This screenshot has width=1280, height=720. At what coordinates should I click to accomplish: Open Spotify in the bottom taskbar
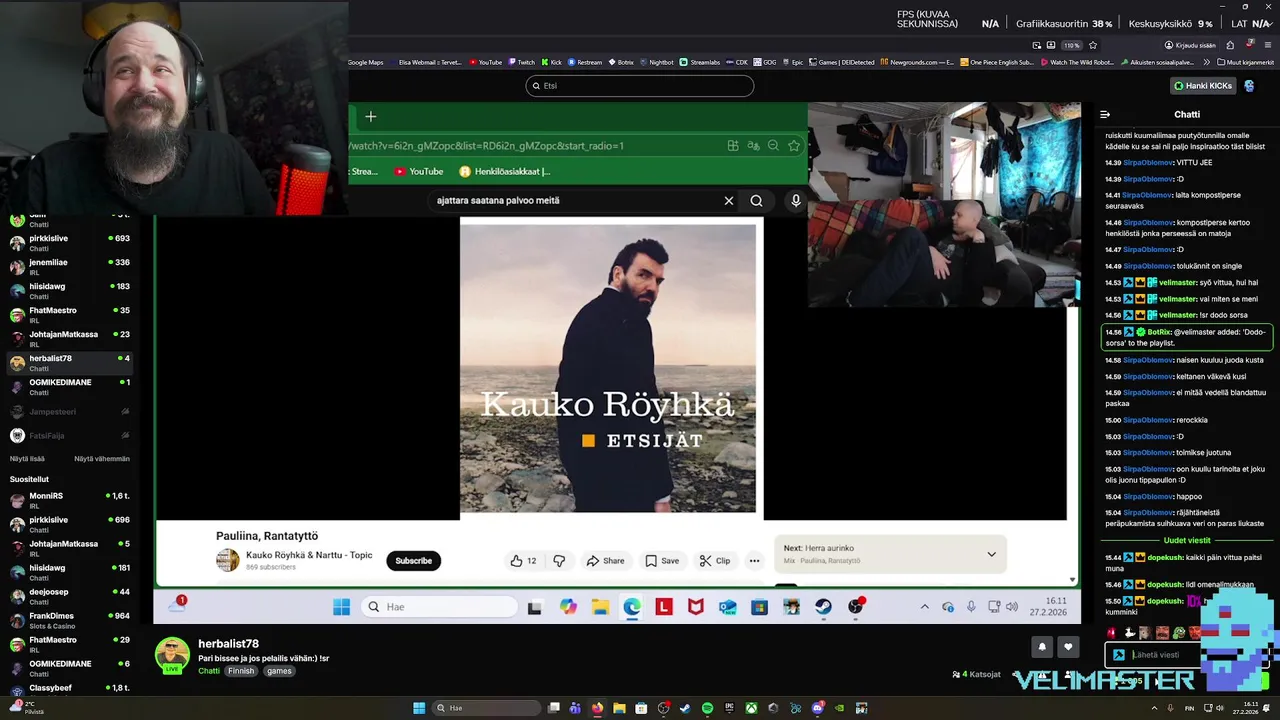707,708
